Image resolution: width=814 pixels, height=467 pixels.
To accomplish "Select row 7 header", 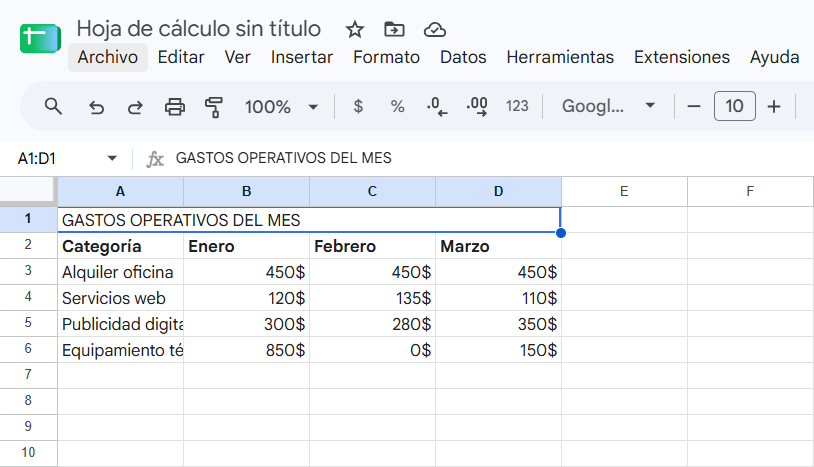I will (28, 375).
